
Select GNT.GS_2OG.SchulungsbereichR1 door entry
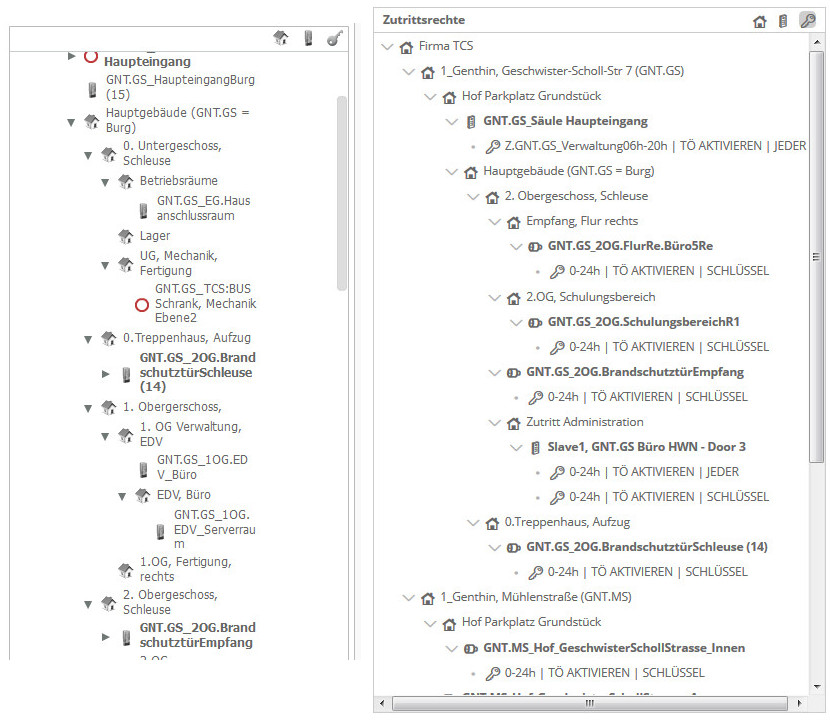(643, 322)
